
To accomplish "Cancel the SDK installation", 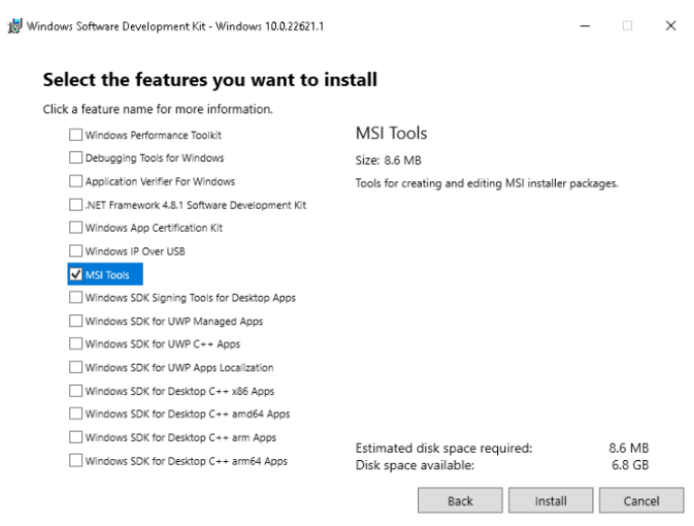I will 641,501.
